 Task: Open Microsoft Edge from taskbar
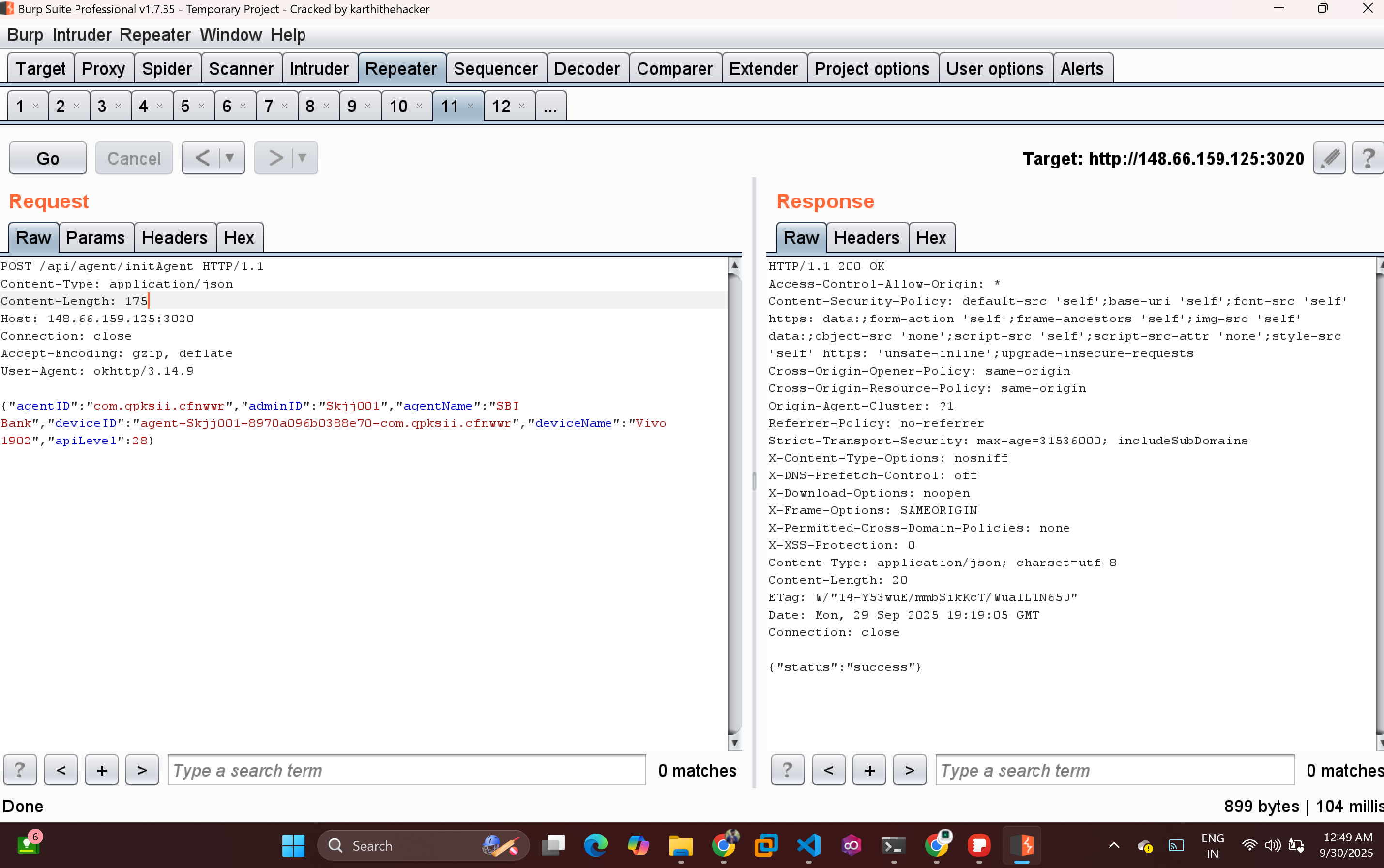click(595, 845)
